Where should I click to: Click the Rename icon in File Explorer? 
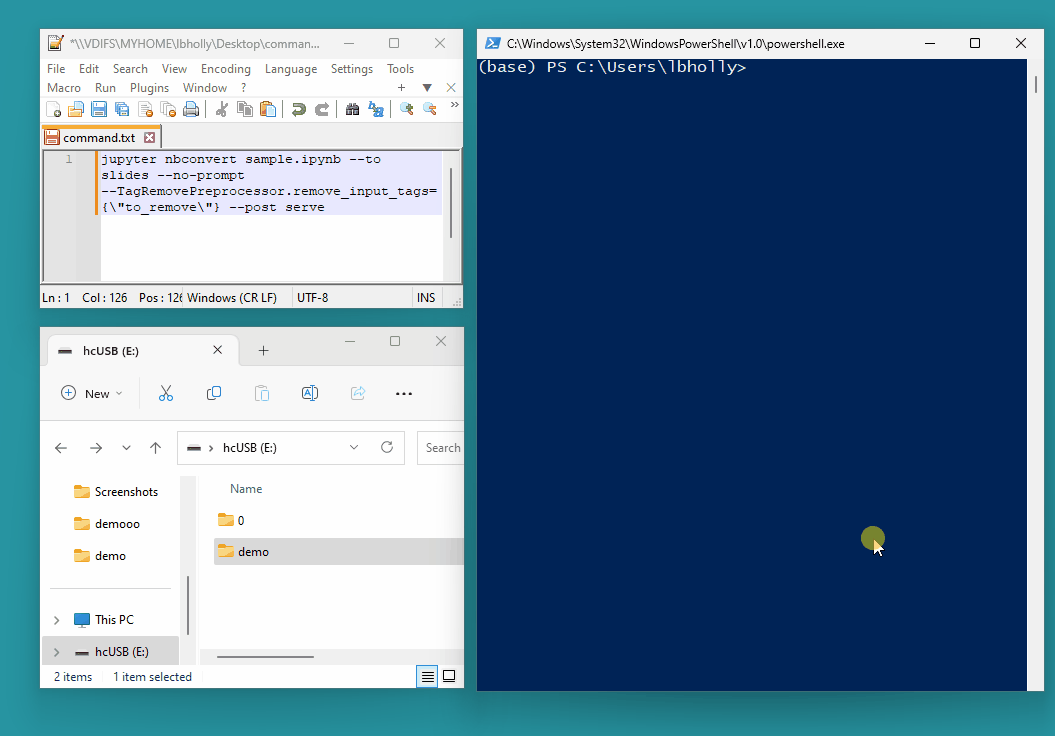click(310, 393)
